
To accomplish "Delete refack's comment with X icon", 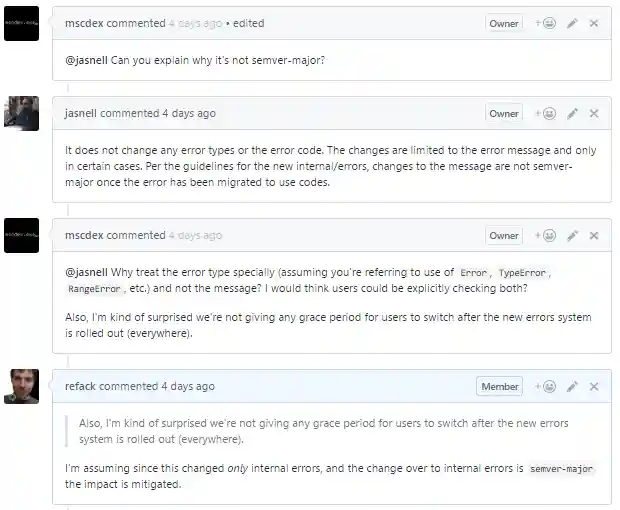I will click(x=594, y=387).
